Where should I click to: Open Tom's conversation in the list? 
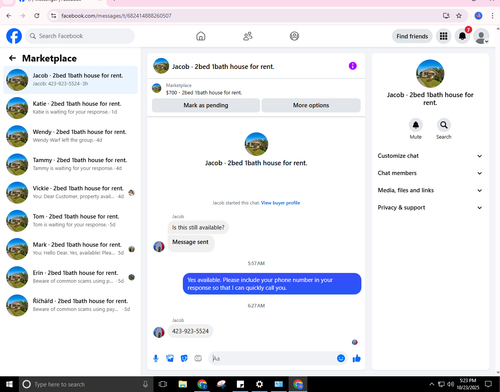pos(70,220)
